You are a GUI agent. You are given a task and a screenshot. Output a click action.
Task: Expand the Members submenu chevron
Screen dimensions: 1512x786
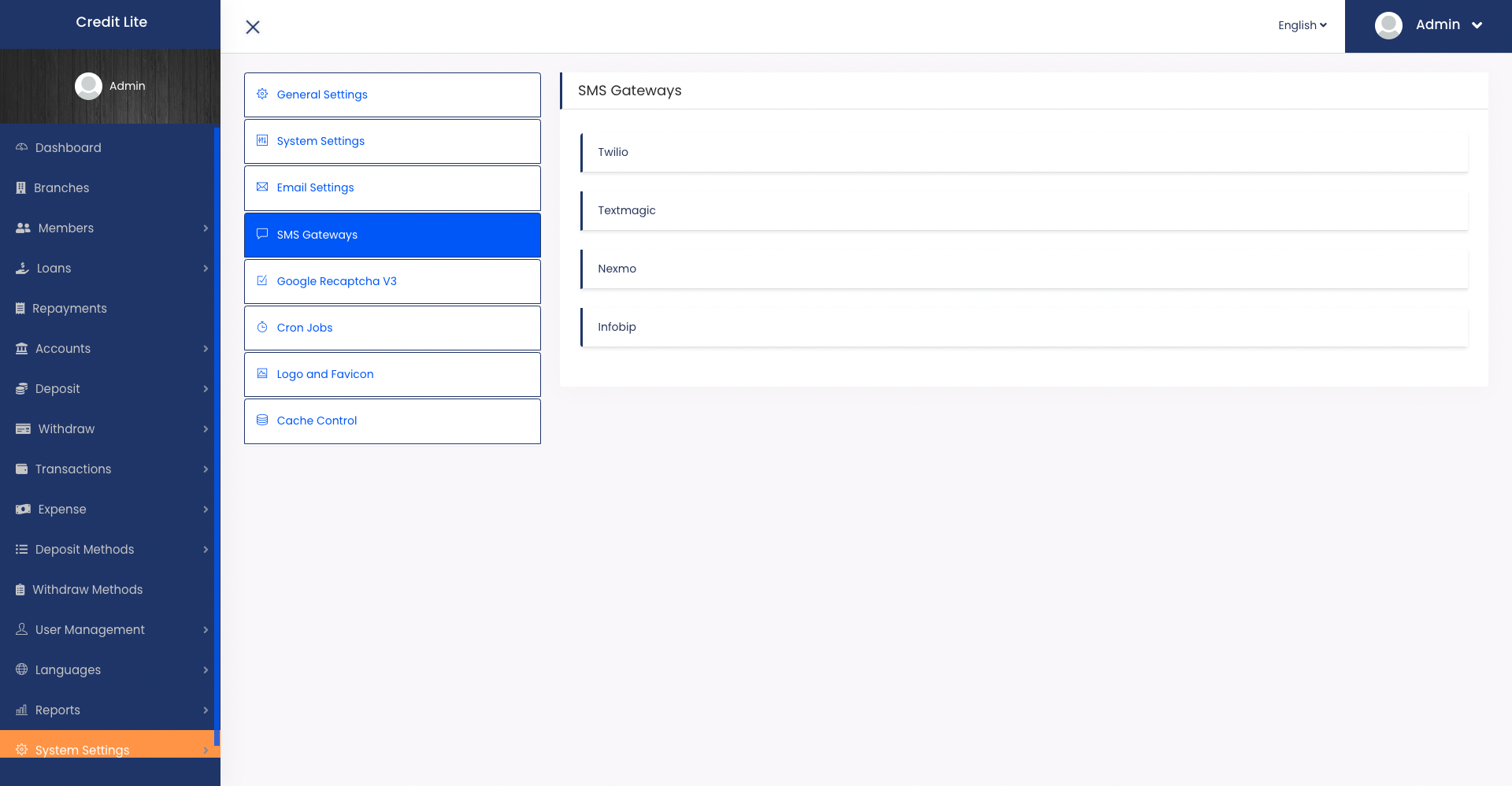206,228
